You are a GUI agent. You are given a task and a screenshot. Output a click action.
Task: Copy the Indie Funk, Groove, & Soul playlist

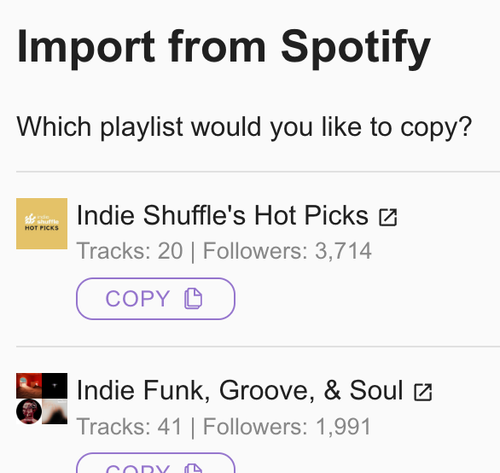[x=156, y=463]
